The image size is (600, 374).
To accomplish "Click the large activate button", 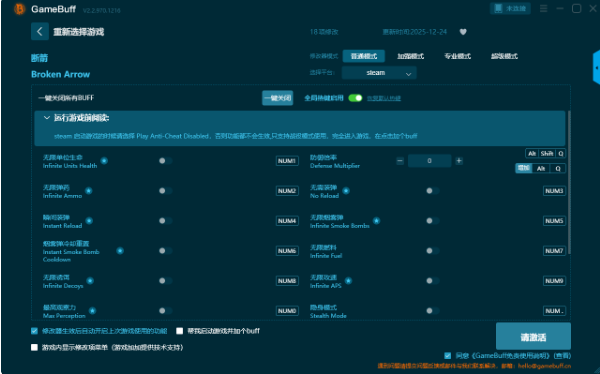I will click(x=533, y=337).
